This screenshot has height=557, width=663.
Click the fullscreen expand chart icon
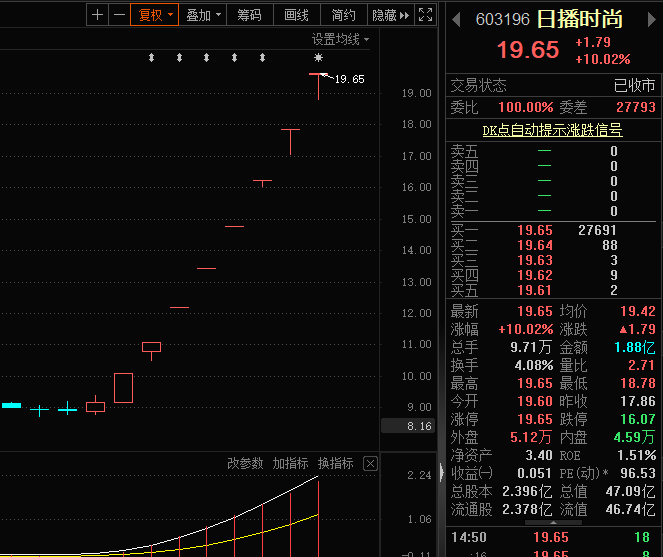[x=425, y=15]
